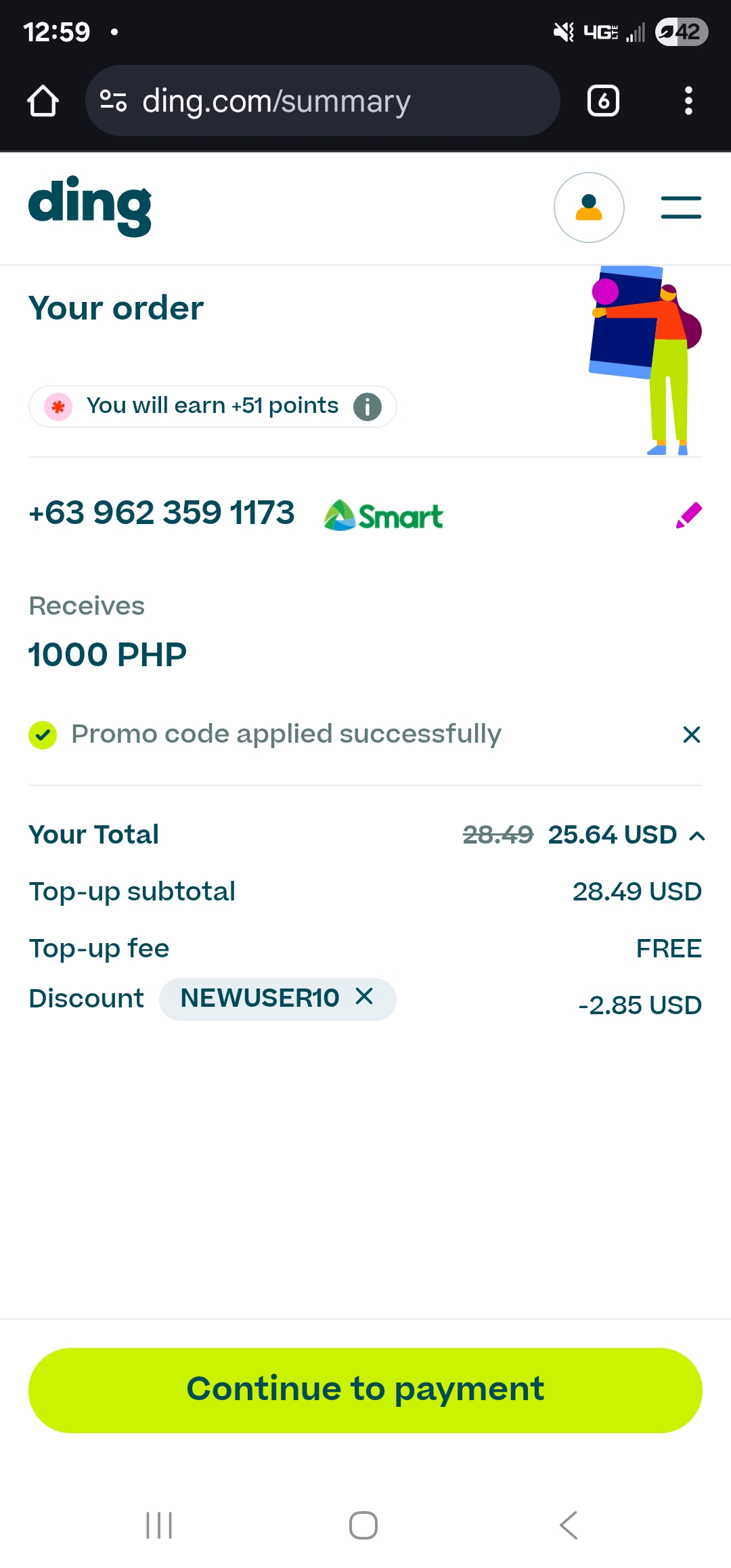Collapse the Your Total breakdown

[x=697, y=836]
